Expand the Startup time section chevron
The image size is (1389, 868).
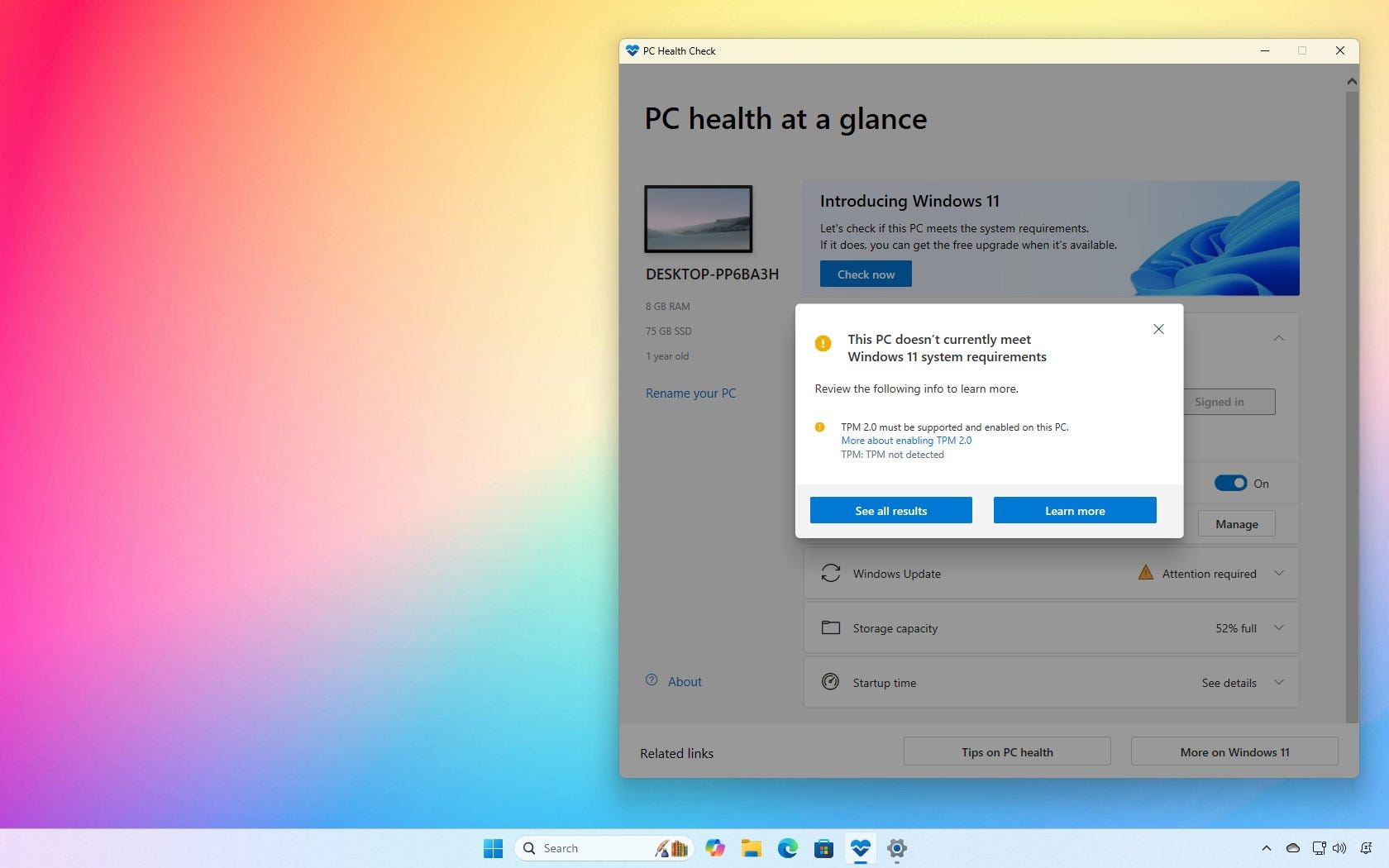pyautogui.click(x=1279, y=682)
